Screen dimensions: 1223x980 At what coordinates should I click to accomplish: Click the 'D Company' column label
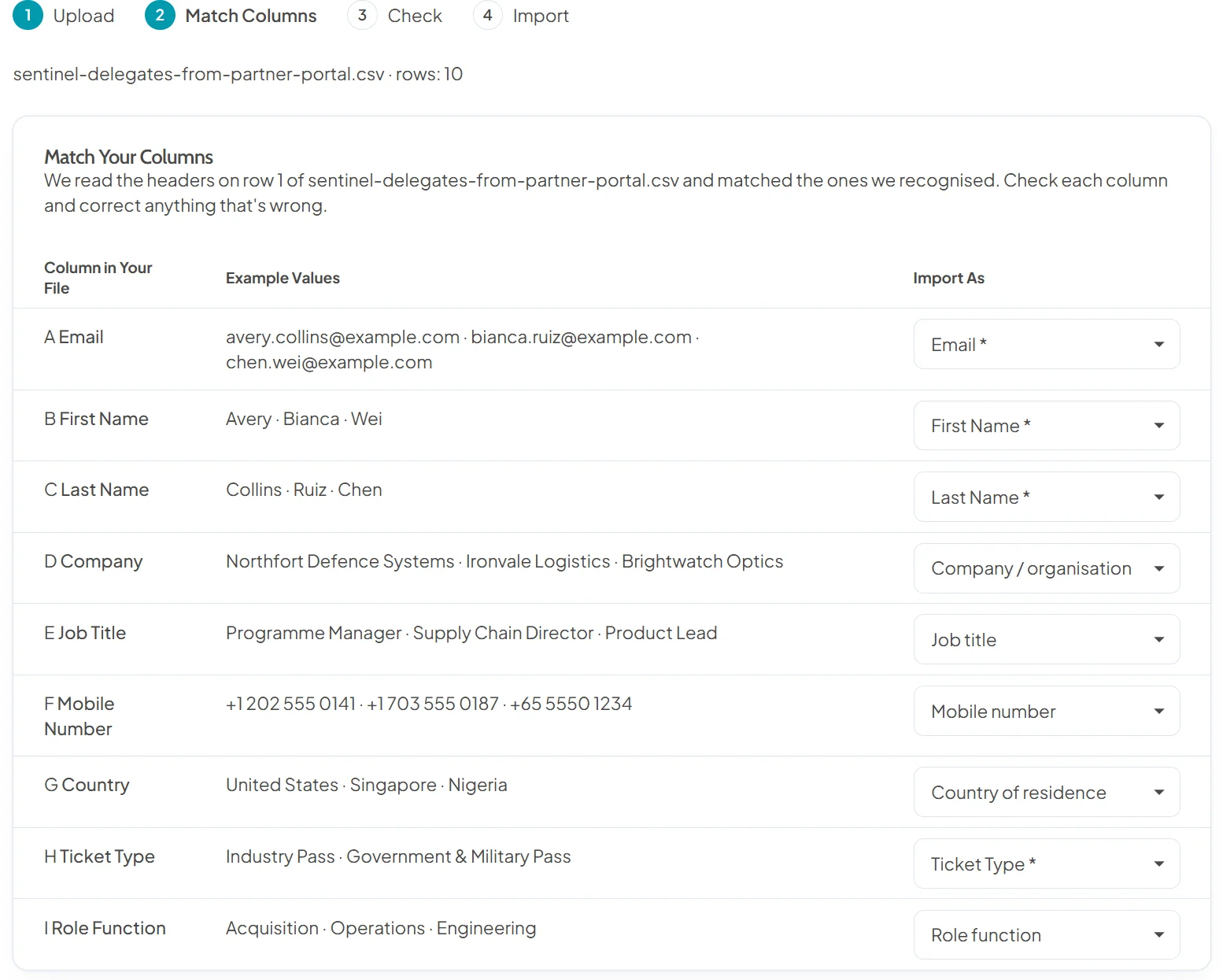click(x=93, y=561)
